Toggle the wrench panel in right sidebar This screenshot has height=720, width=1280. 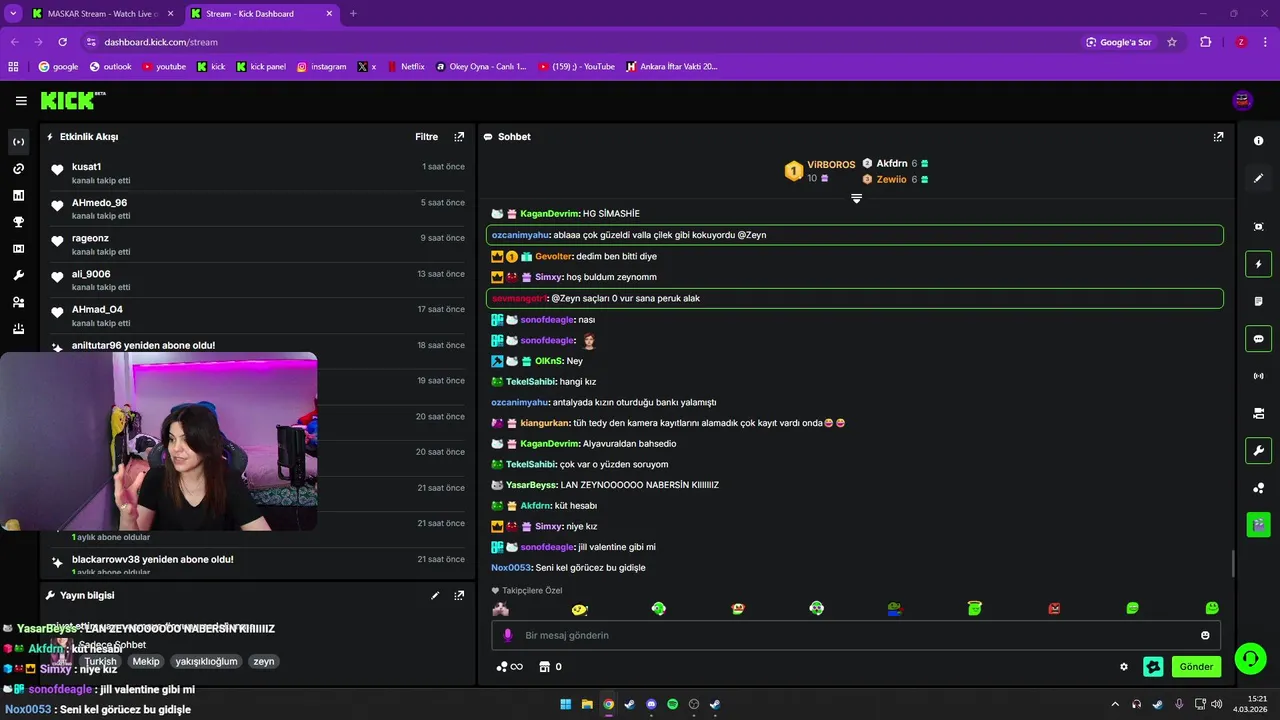[1258, 450]
